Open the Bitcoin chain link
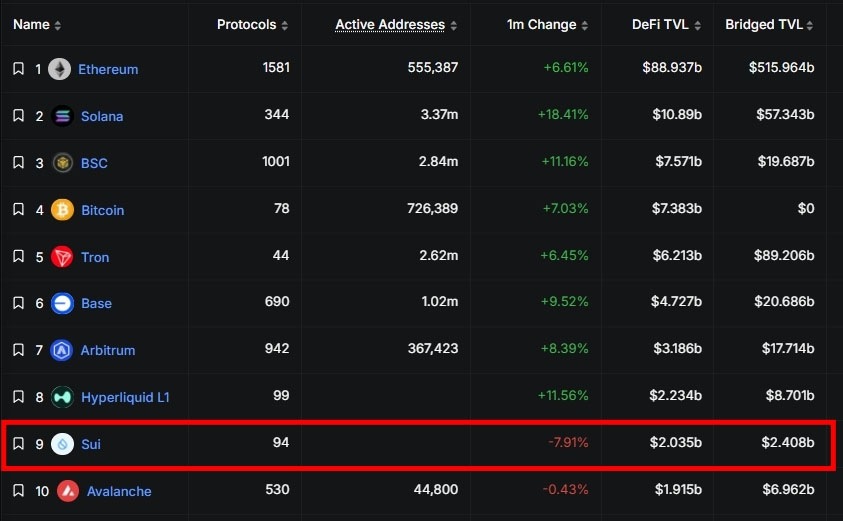 (x=103, y=210)
